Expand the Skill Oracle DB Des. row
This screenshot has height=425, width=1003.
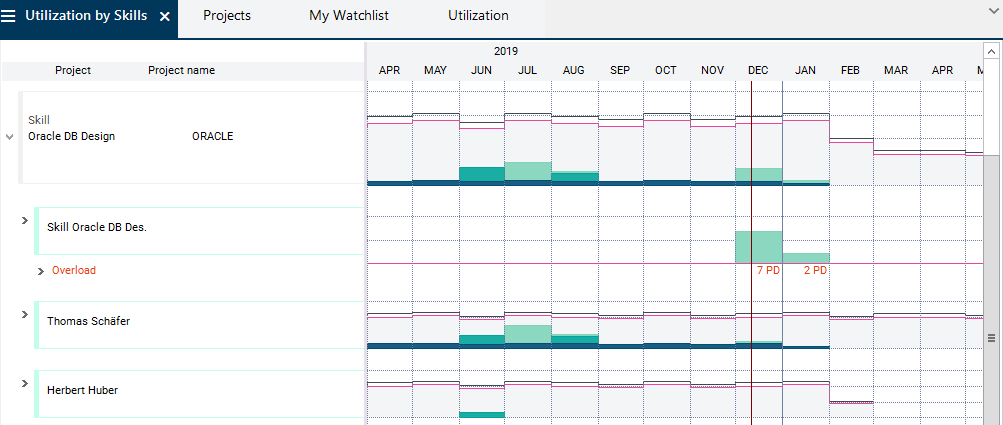(x=25, y=219)
